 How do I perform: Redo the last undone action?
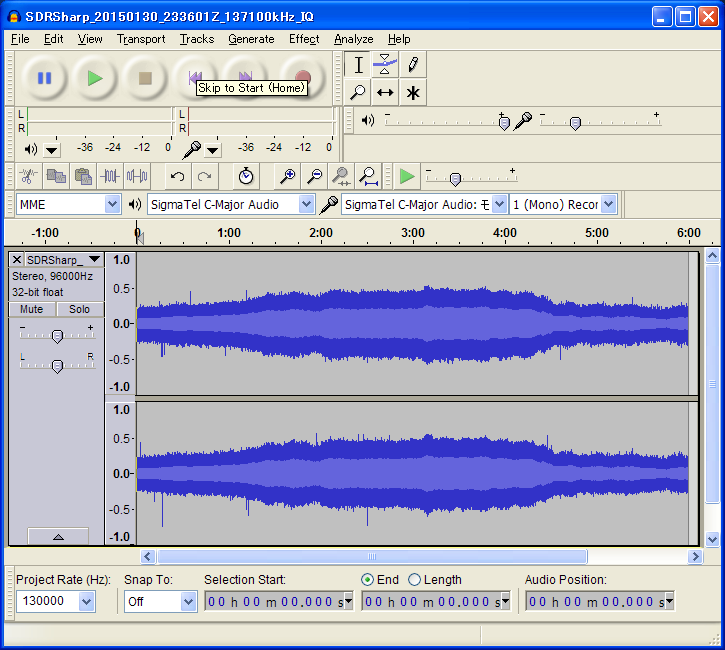[x=204, y=176]
